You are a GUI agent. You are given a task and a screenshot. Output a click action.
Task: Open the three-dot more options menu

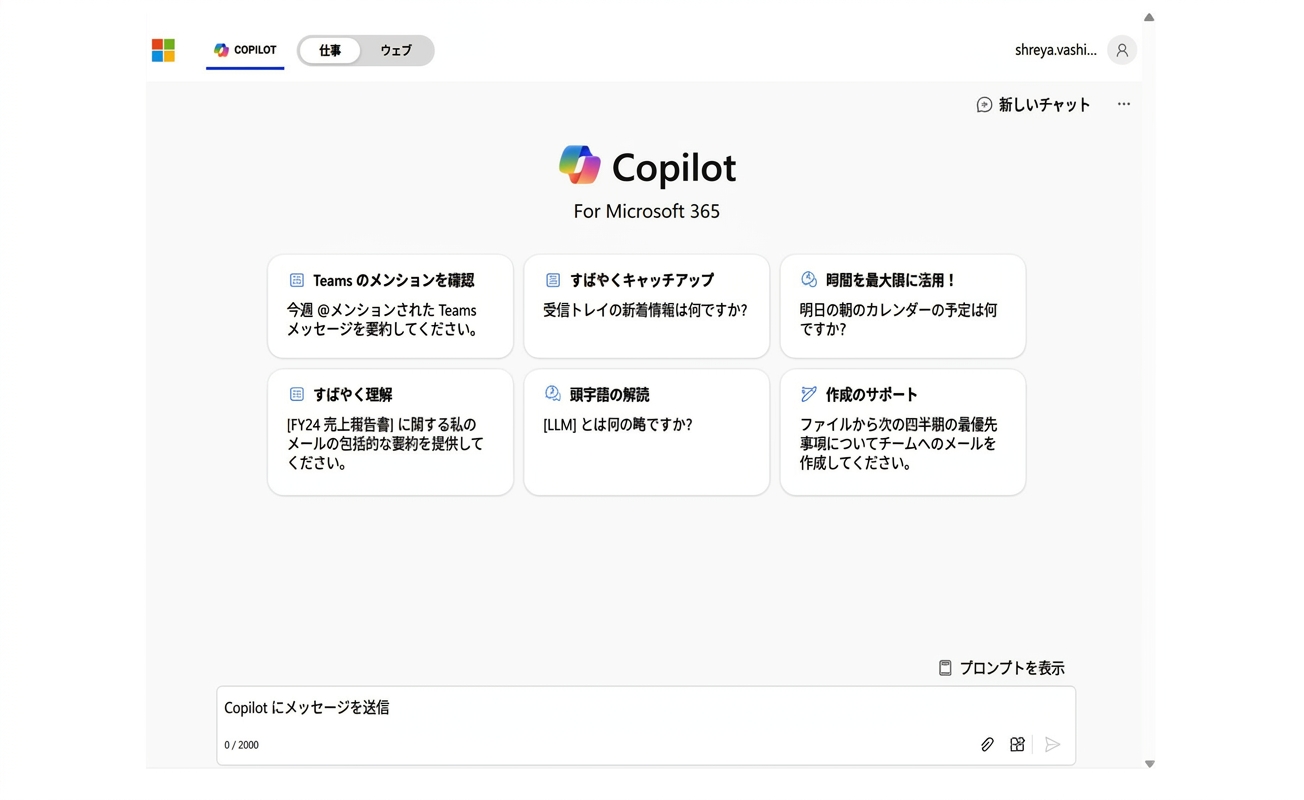point(1124,104)
